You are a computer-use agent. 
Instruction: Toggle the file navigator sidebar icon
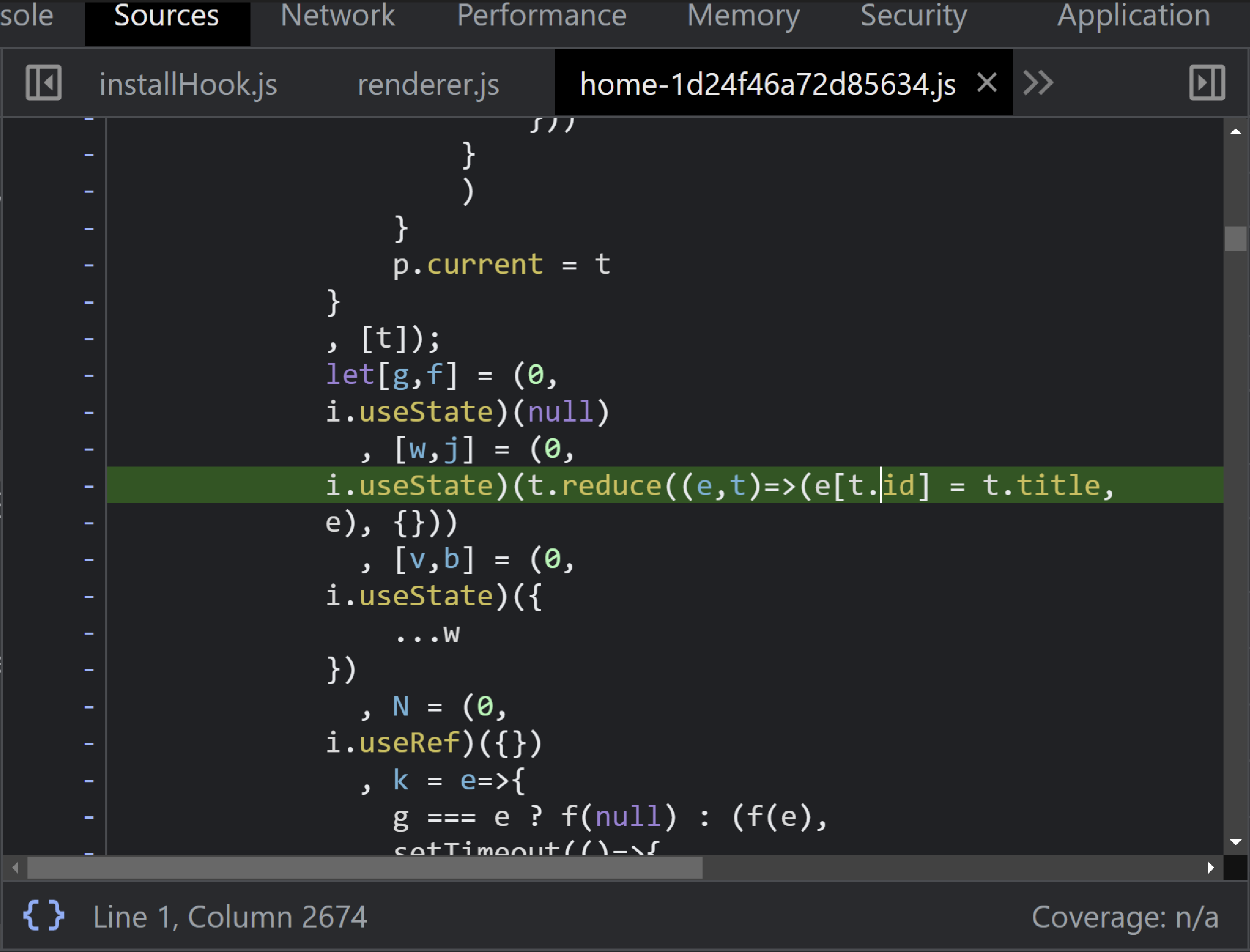tap(43, 83)
